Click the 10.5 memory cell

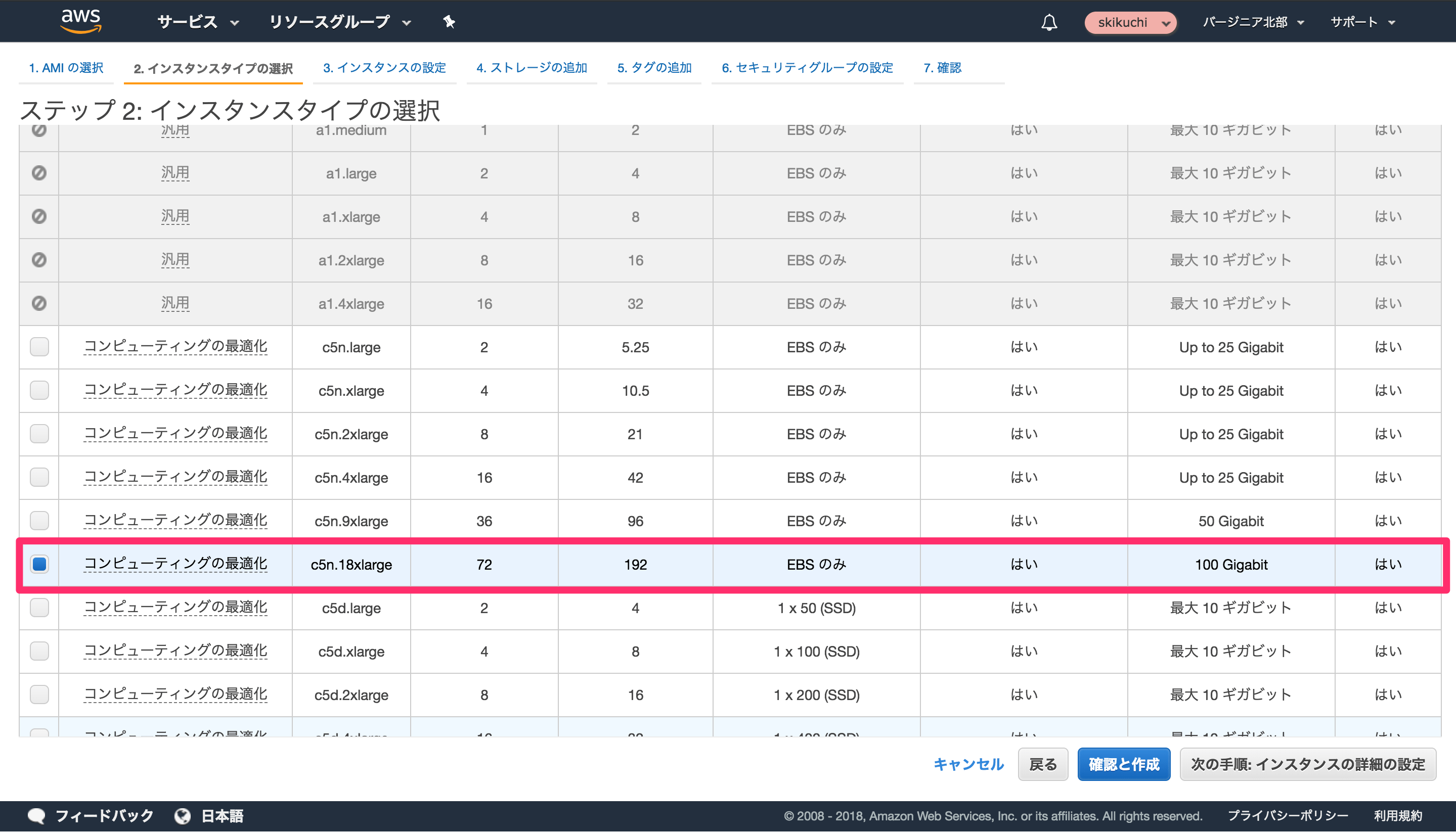[635, 391]
